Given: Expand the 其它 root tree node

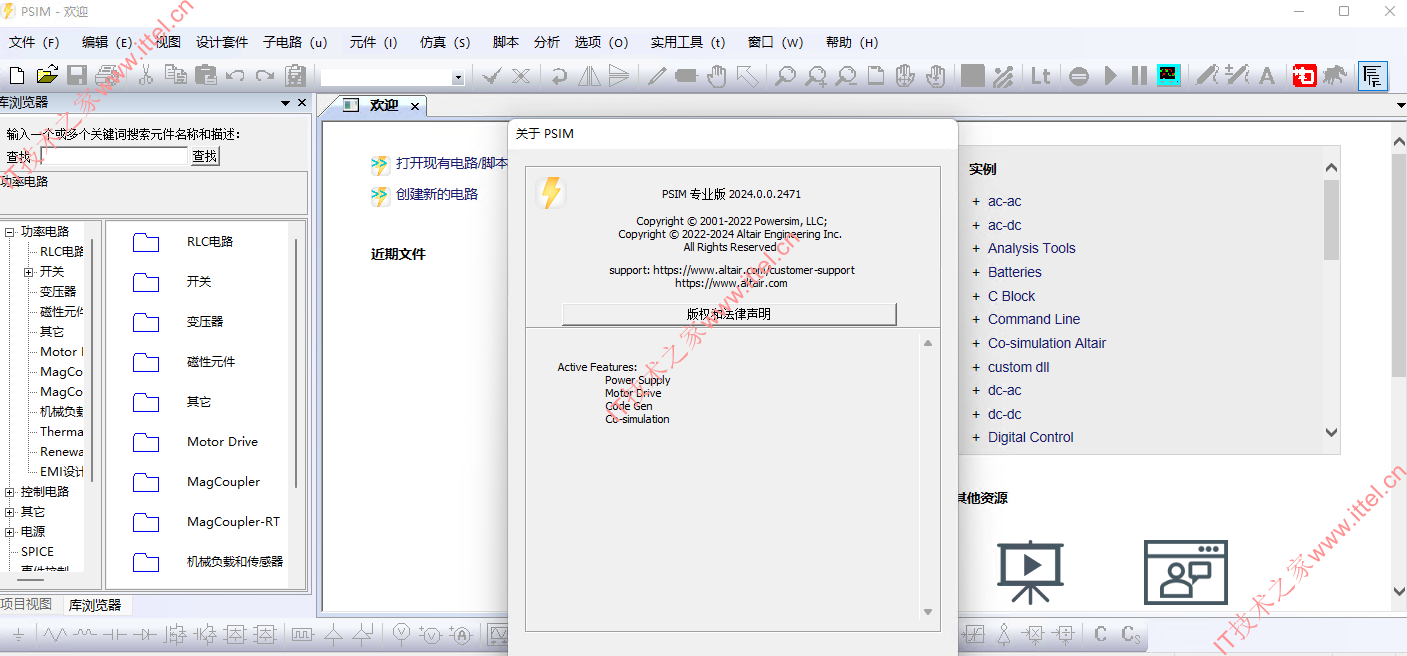Looking at the screenshot, I should point(10,512).
